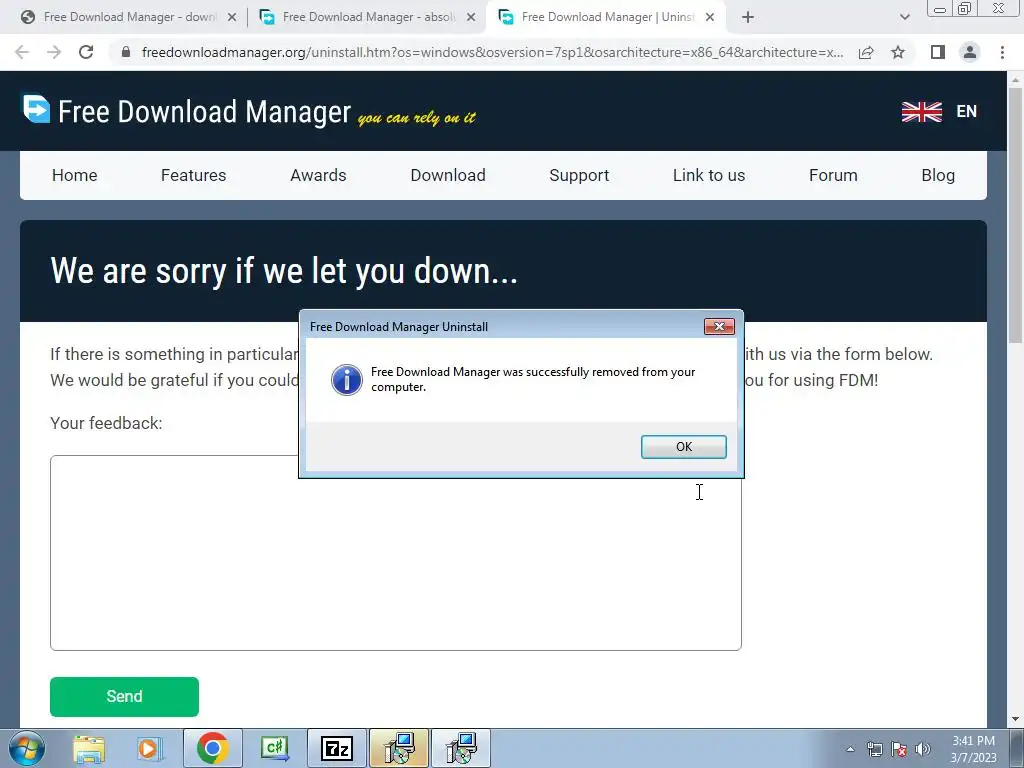This screenshot has height=768, width=1024.
Task: Open the Windows Start button
Action: [x=26, y=748]
